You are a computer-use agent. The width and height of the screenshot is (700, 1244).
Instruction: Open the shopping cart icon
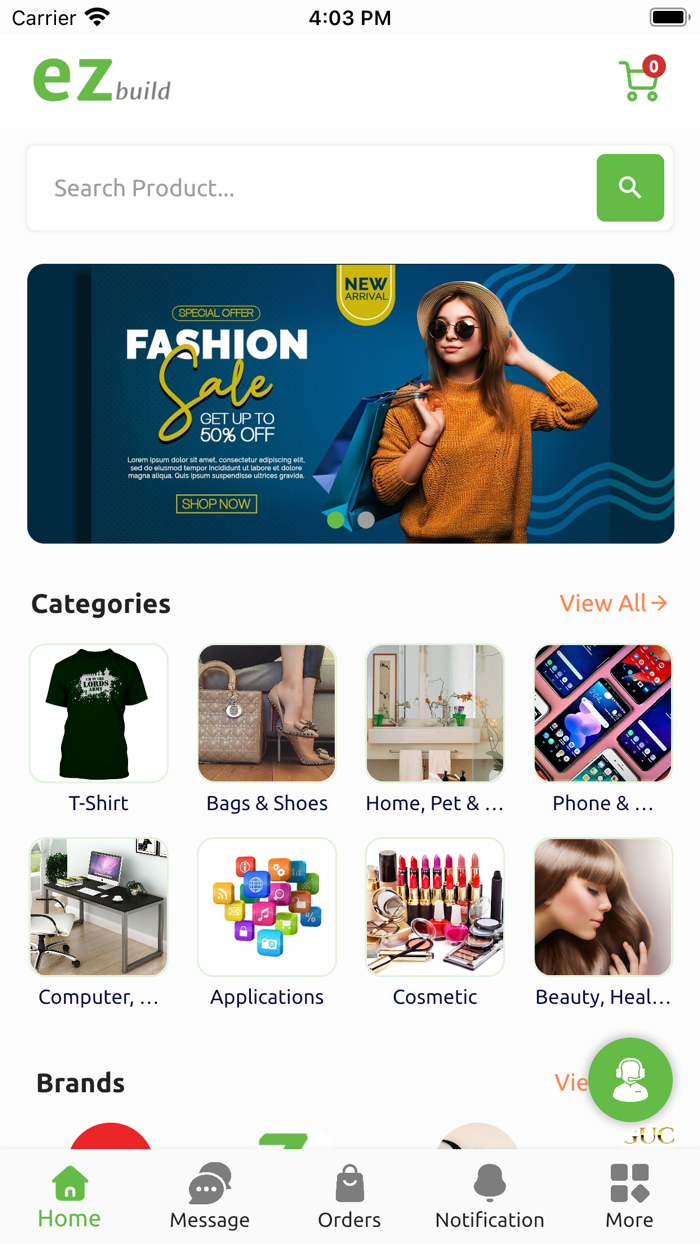pos(640,80)
